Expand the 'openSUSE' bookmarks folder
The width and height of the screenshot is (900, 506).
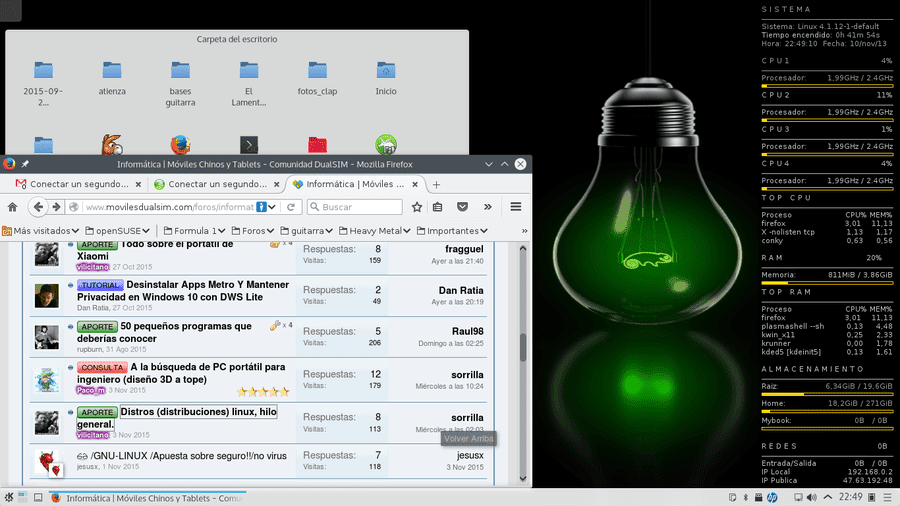coord(118,231)
